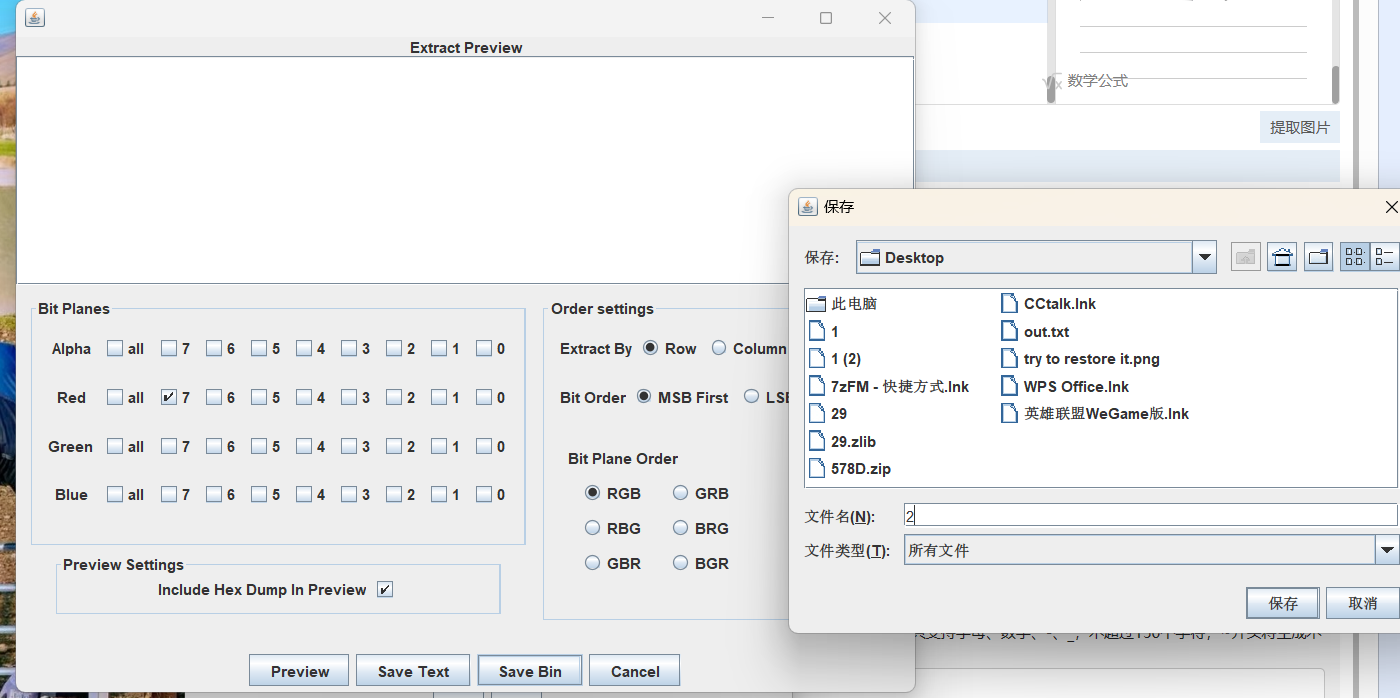1400x698 pixels.
Task: Select GRB bit plane order
Action: [x=680, y=493]
